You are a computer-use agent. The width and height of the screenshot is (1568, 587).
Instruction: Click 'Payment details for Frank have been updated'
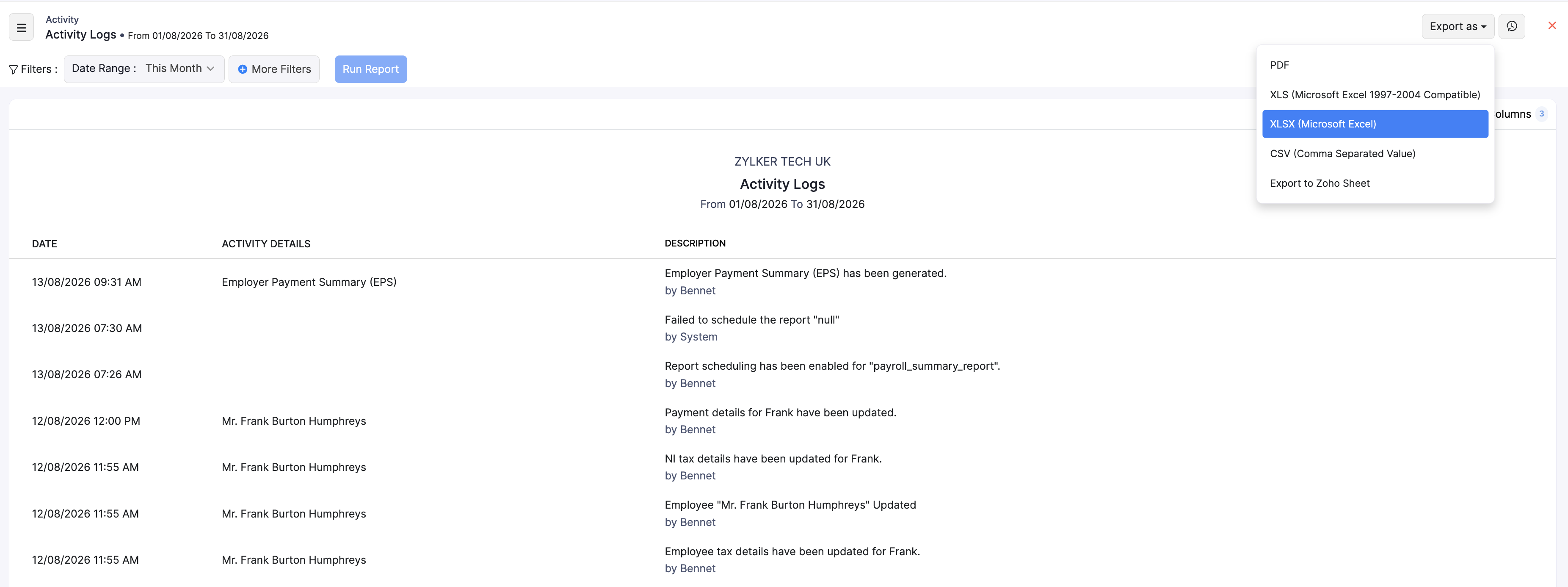(780, 412)
